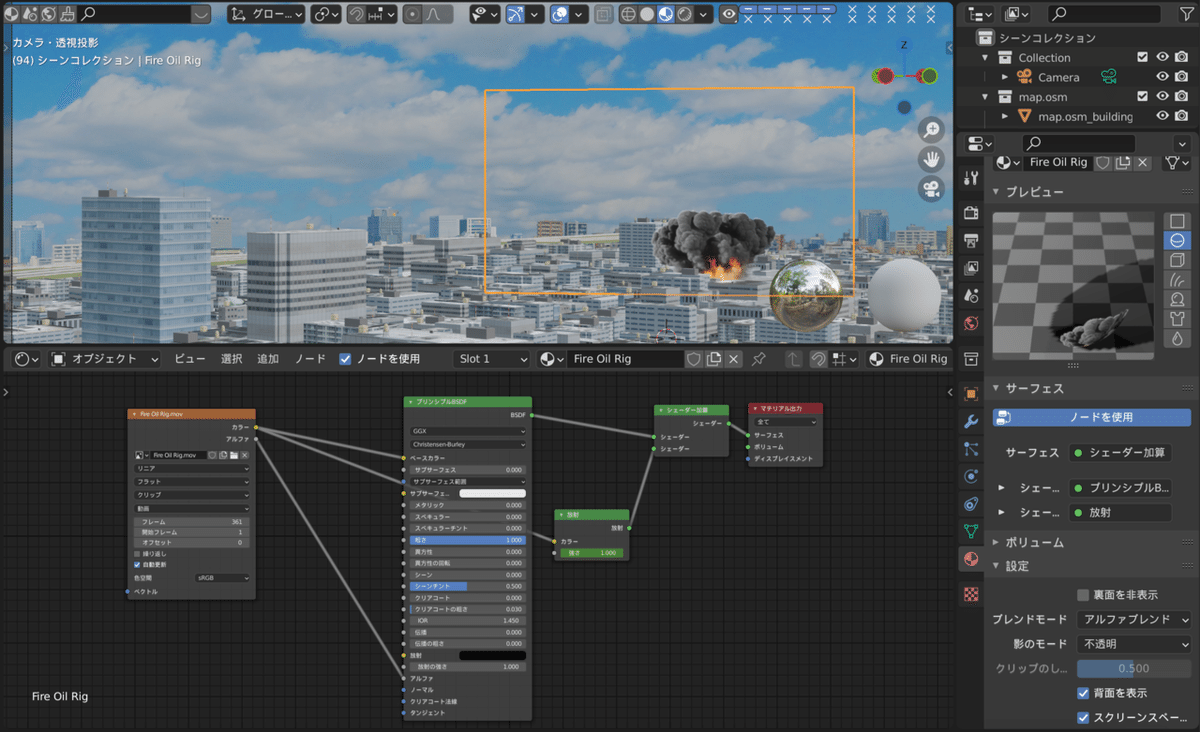Toggle 自動更新 checkbox on the image node
Image resolution: width=1200 pixels, height=732 pixels.
coord(137,564)
